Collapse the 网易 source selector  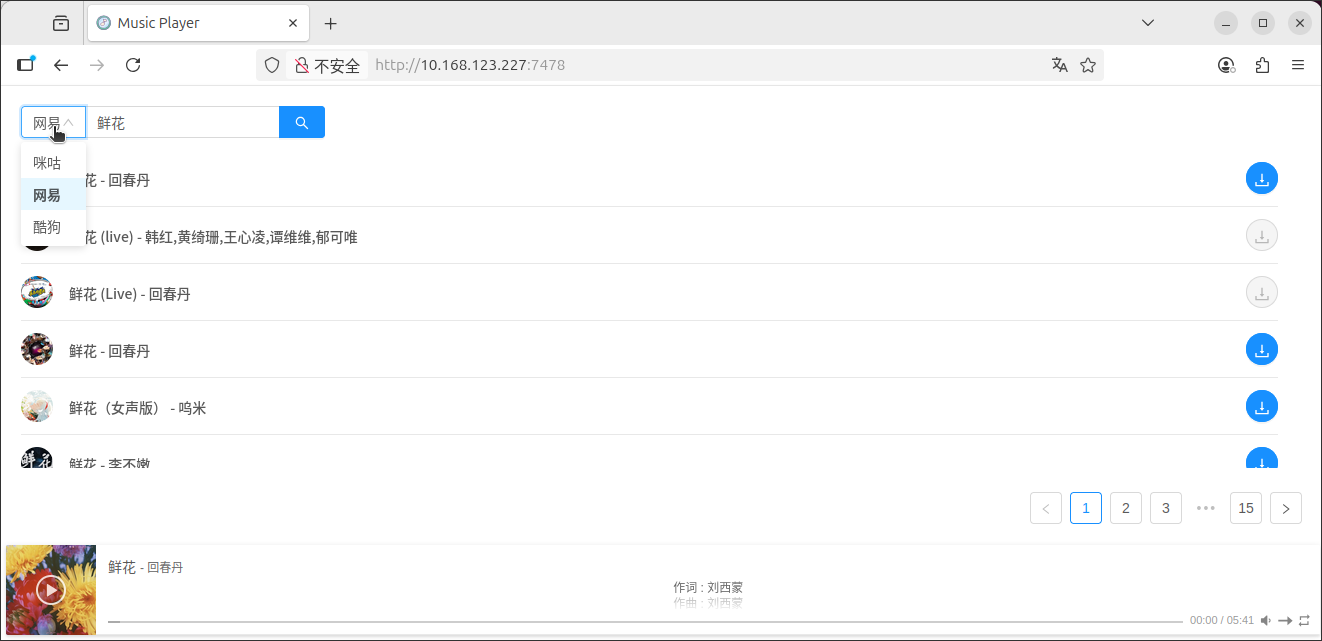point(53,122)
